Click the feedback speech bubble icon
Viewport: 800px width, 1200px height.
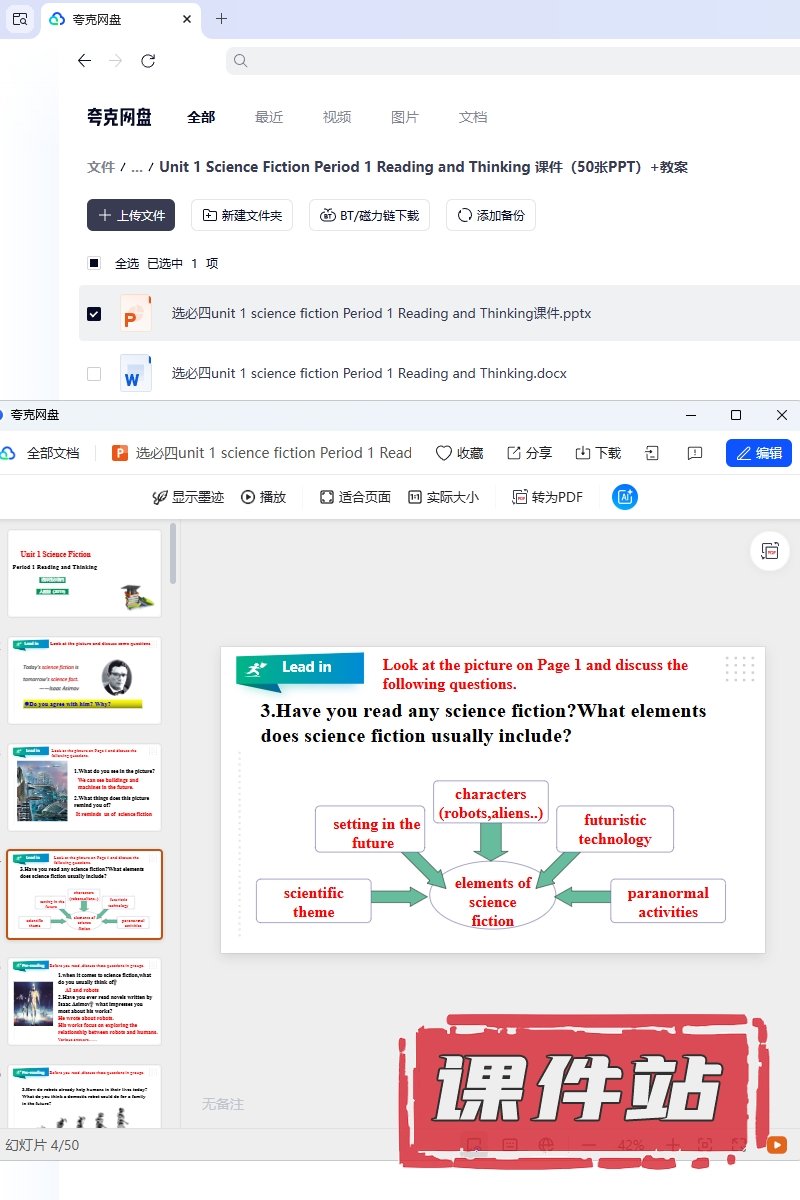click(x=695, y=453)
